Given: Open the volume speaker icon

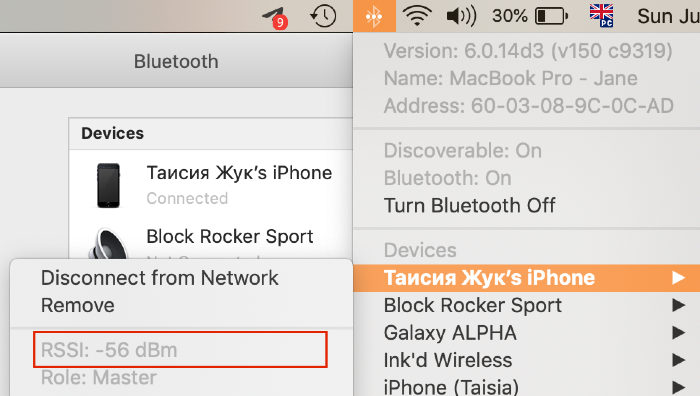Looking at the screenshot, I should (462, 16).
